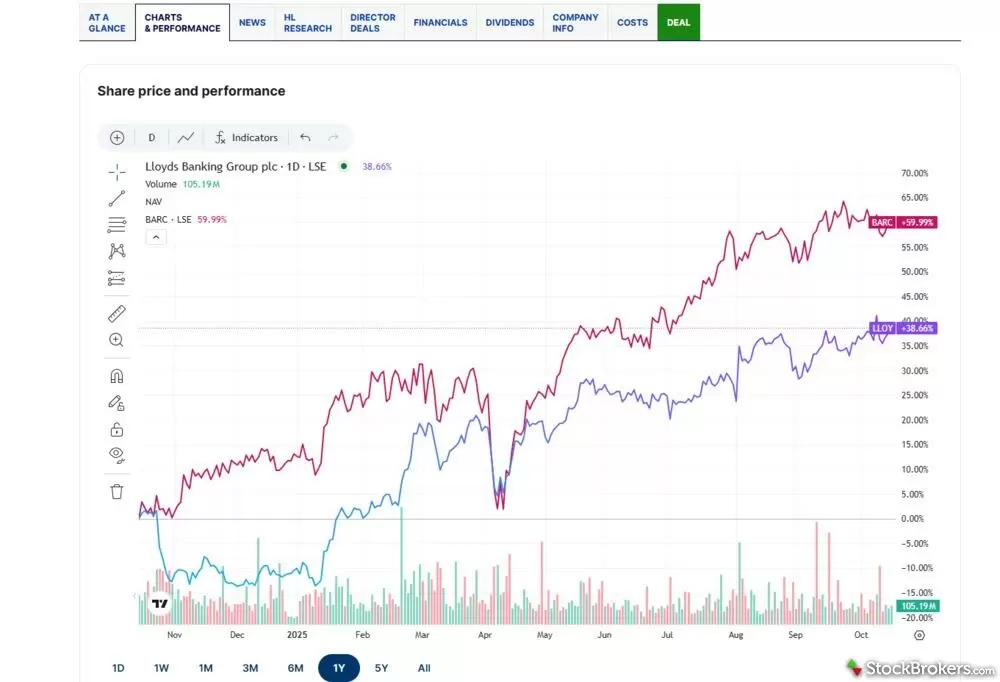
Task: Open symbol search with the plus icon
Action: (117, 137)
